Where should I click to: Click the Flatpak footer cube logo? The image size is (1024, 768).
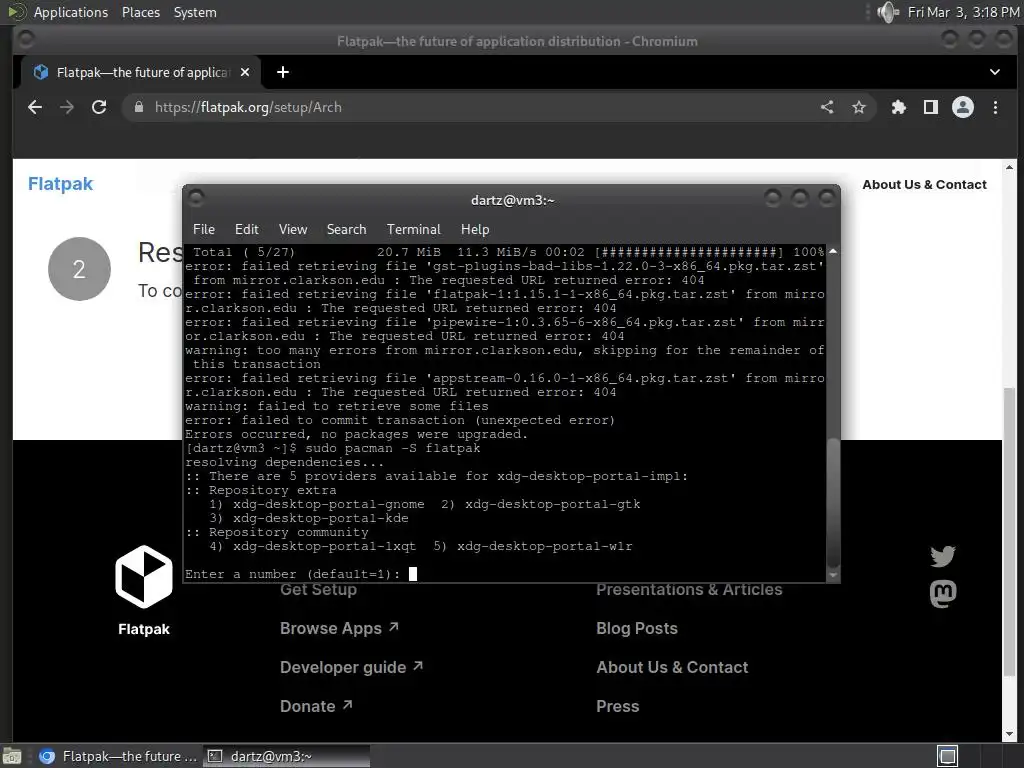pyautogui.click(x=144, y=577)
